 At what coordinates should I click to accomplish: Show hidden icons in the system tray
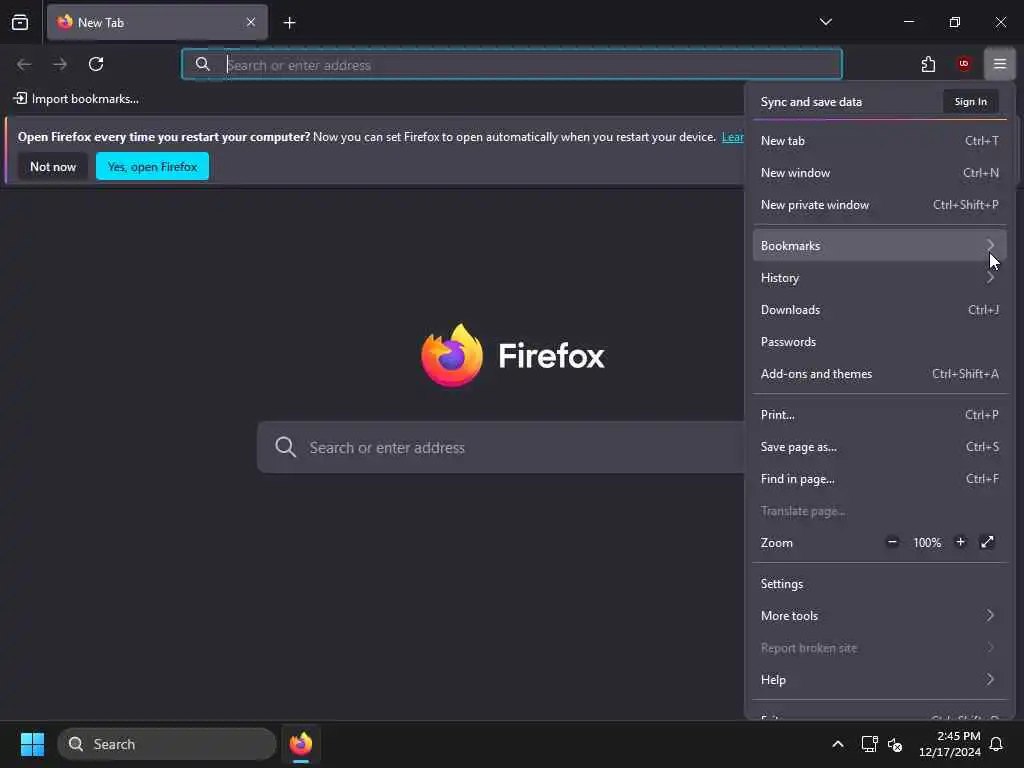837,744
